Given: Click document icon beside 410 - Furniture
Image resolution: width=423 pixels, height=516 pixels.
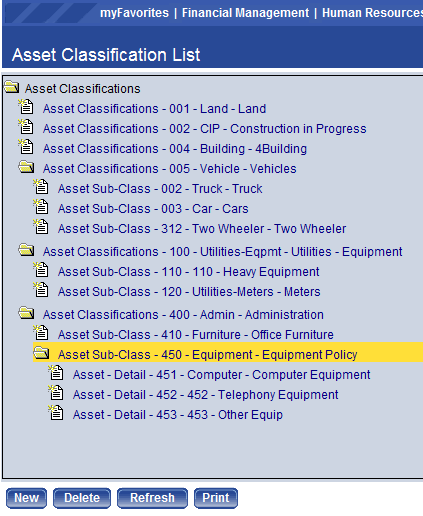Looking at the screenshot, I should 41,333.
